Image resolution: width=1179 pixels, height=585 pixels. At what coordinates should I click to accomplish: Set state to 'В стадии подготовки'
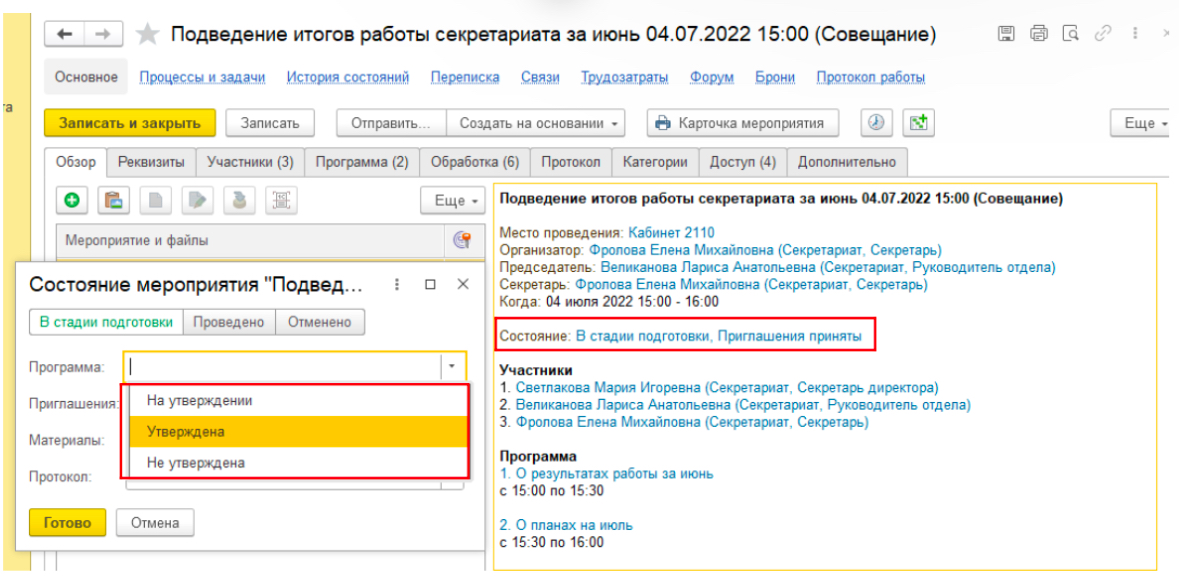pyautogui.click(x=106, y=322)
